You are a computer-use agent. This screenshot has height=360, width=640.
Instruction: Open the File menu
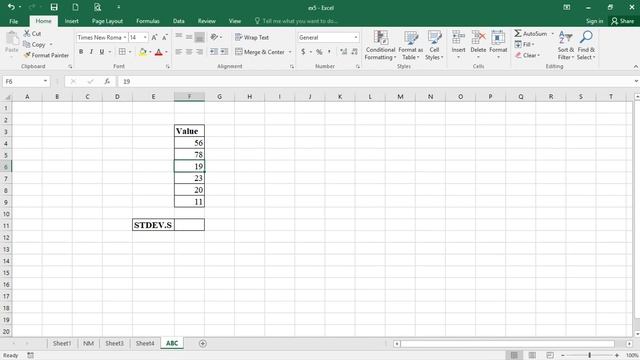click(x=13, y=21)
